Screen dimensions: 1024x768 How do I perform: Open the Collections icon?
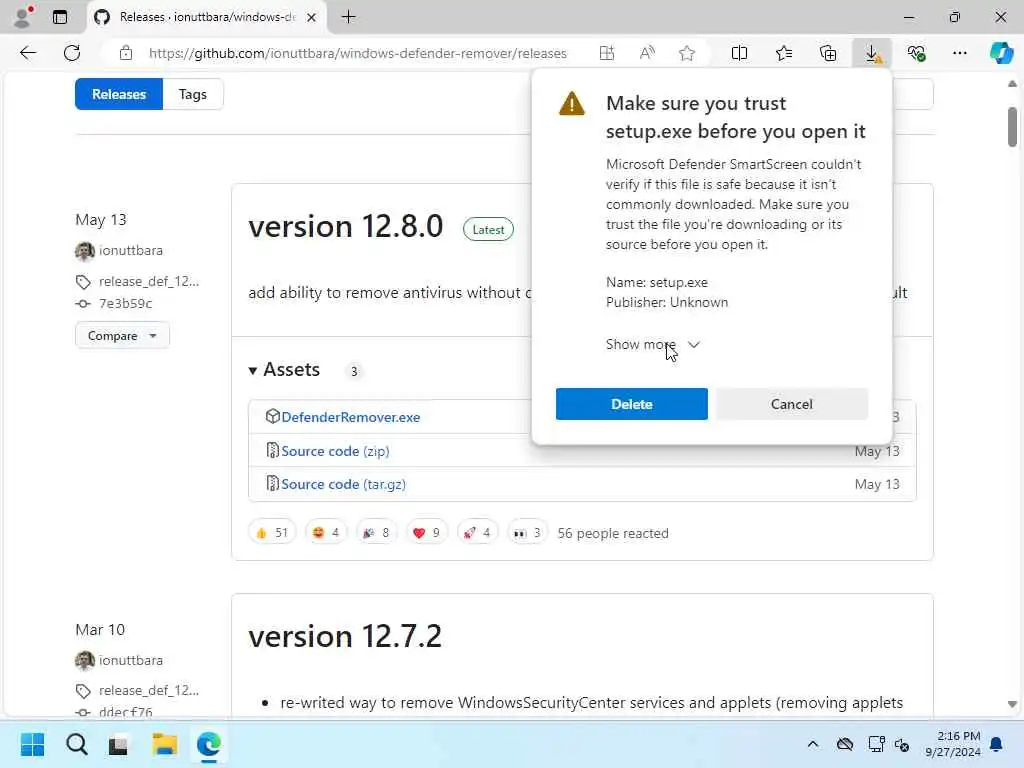[827, 53]
